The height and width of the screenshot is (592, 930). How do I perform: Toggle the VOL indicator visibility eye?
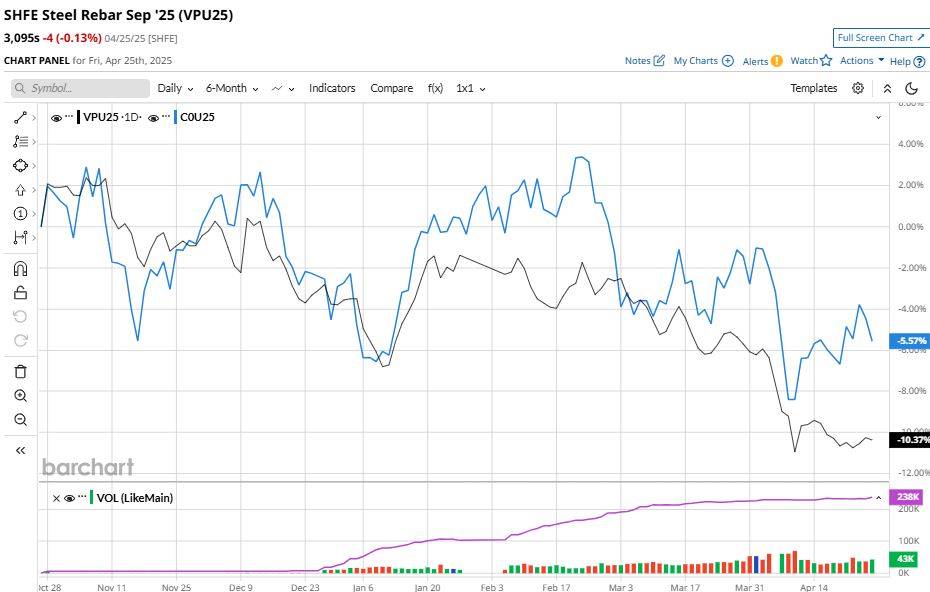70,497
